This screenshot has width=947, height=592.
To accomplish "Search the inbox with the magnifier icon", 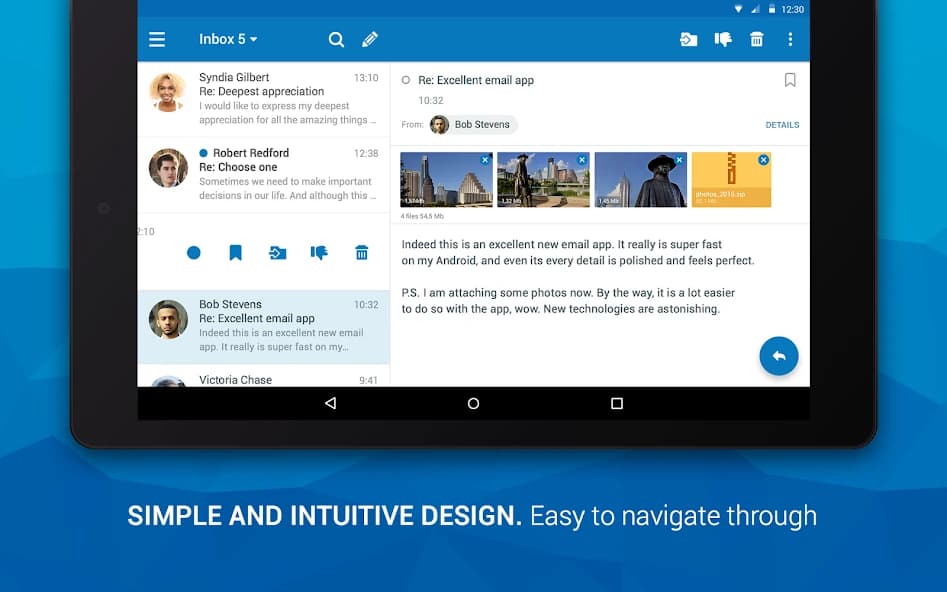I will click(336, 39).
